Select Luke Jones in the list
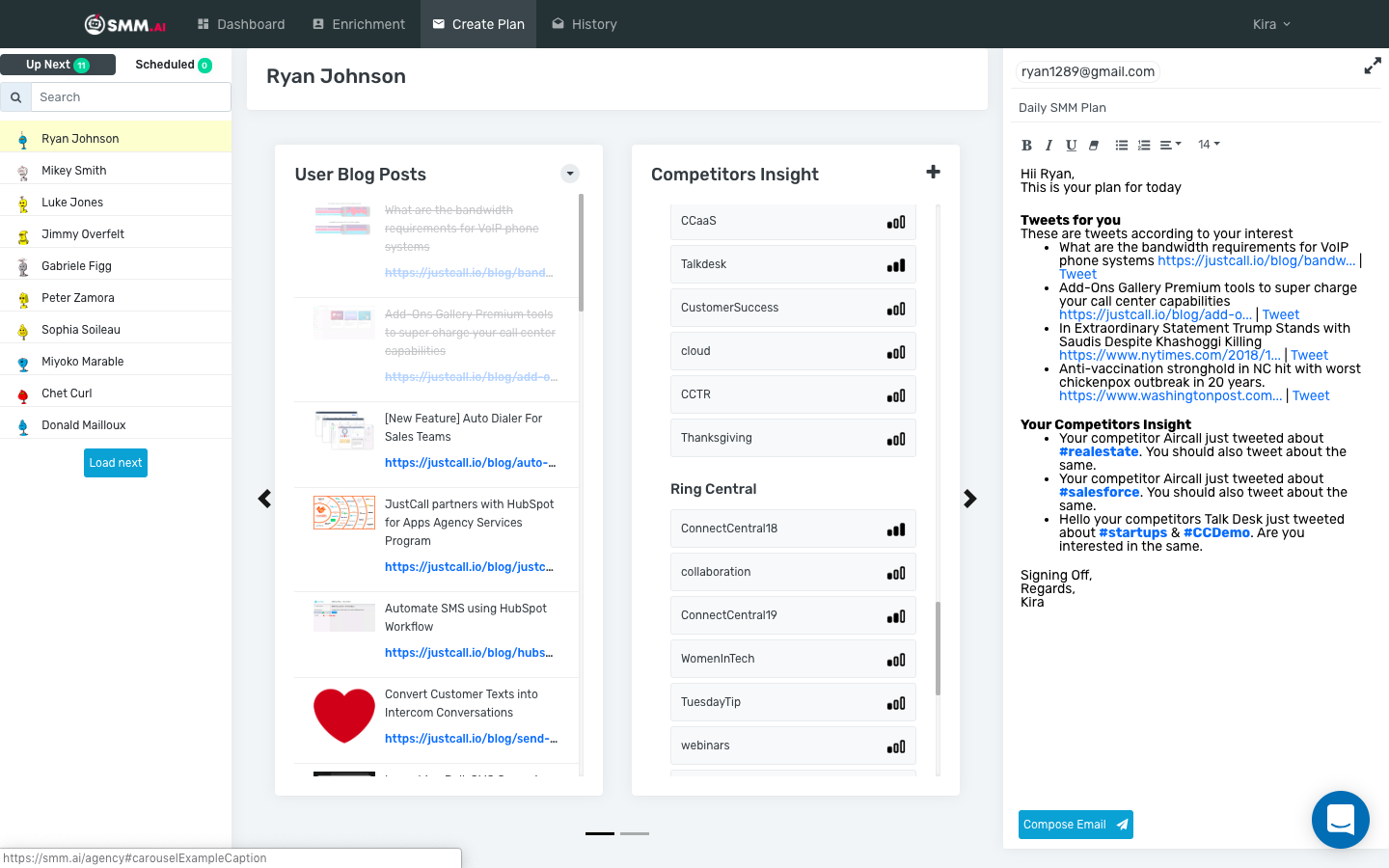Viewport: 1389px width, 868px height. tap(116, 203)
